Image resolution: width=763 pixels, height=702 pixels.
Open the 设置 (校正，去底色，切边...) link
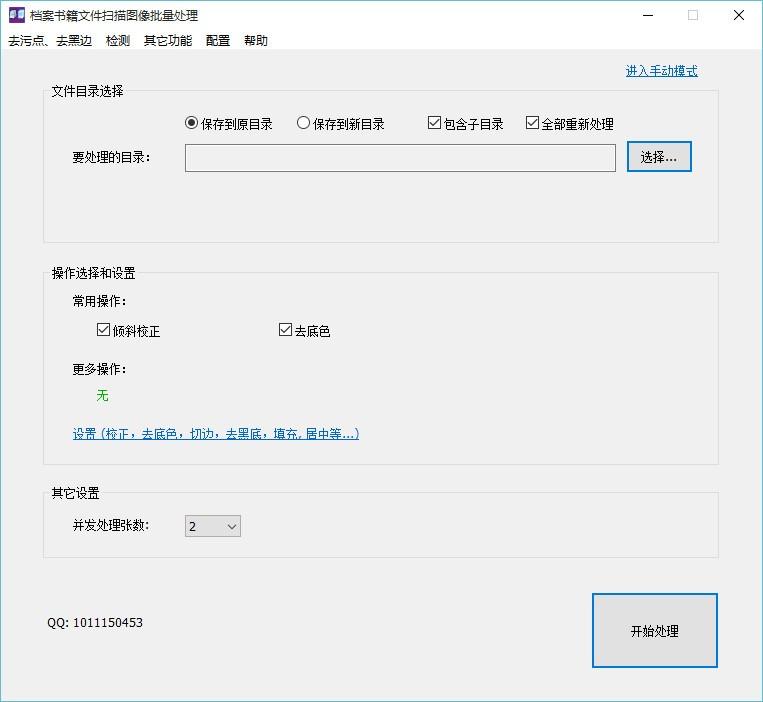tap(215, 434)
